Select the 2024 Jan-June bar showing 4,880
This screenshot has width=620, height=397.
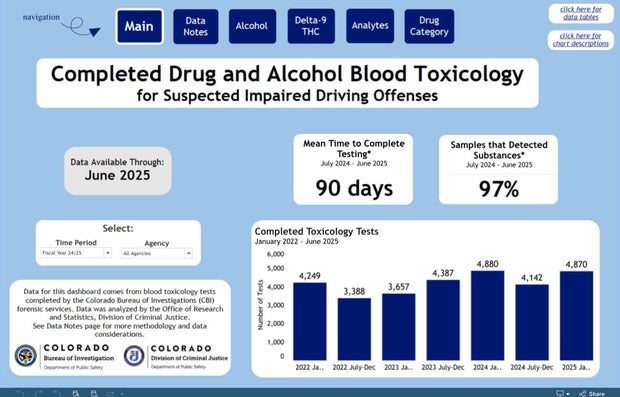pos(488,315)
